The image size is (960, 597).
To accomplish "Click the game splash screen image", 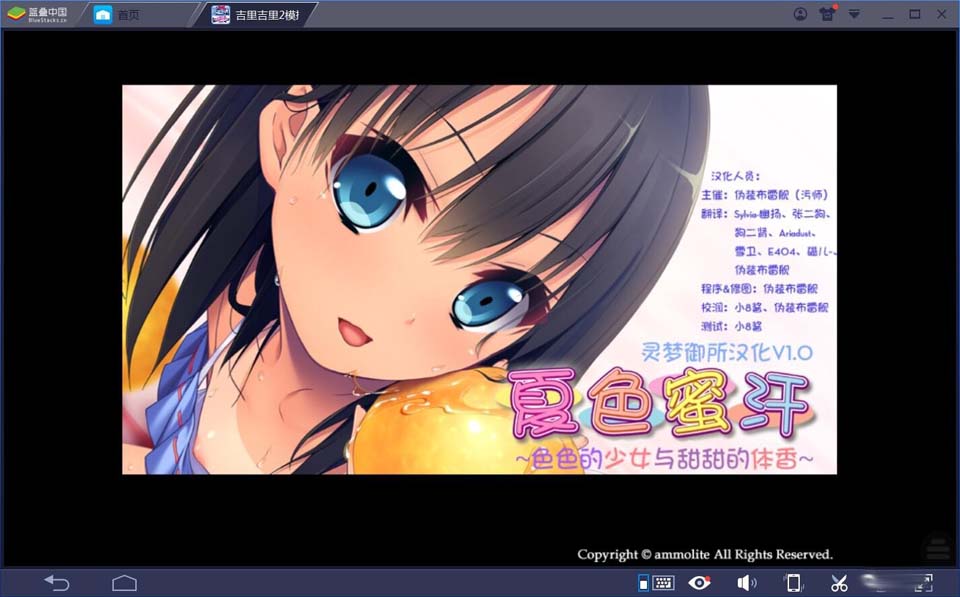I will tap(479, 279).
